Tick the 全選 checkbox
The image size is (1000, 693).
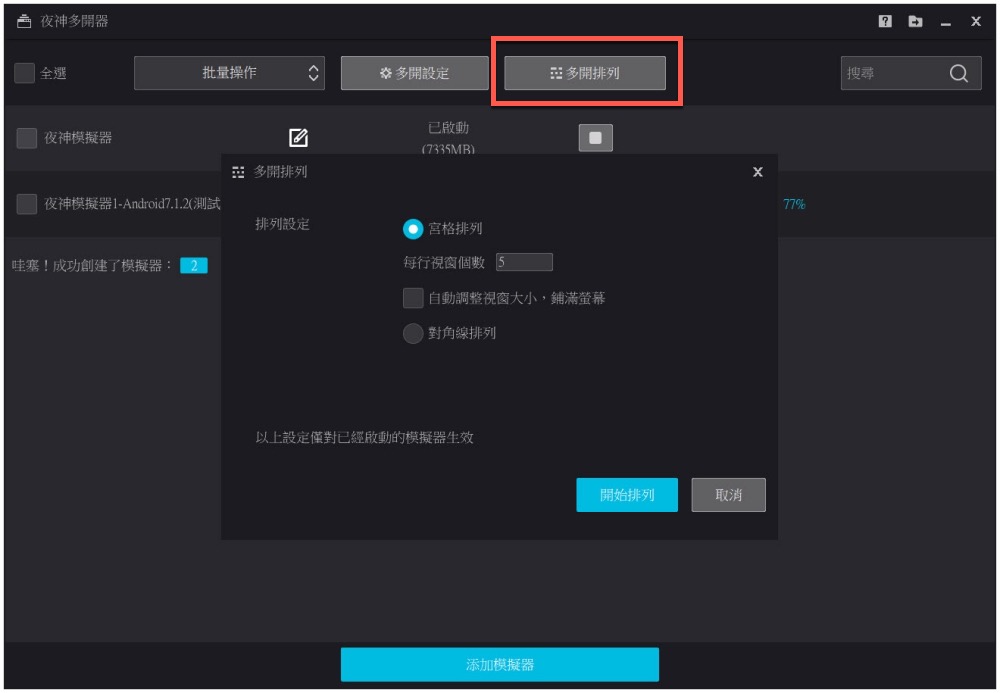24,73
